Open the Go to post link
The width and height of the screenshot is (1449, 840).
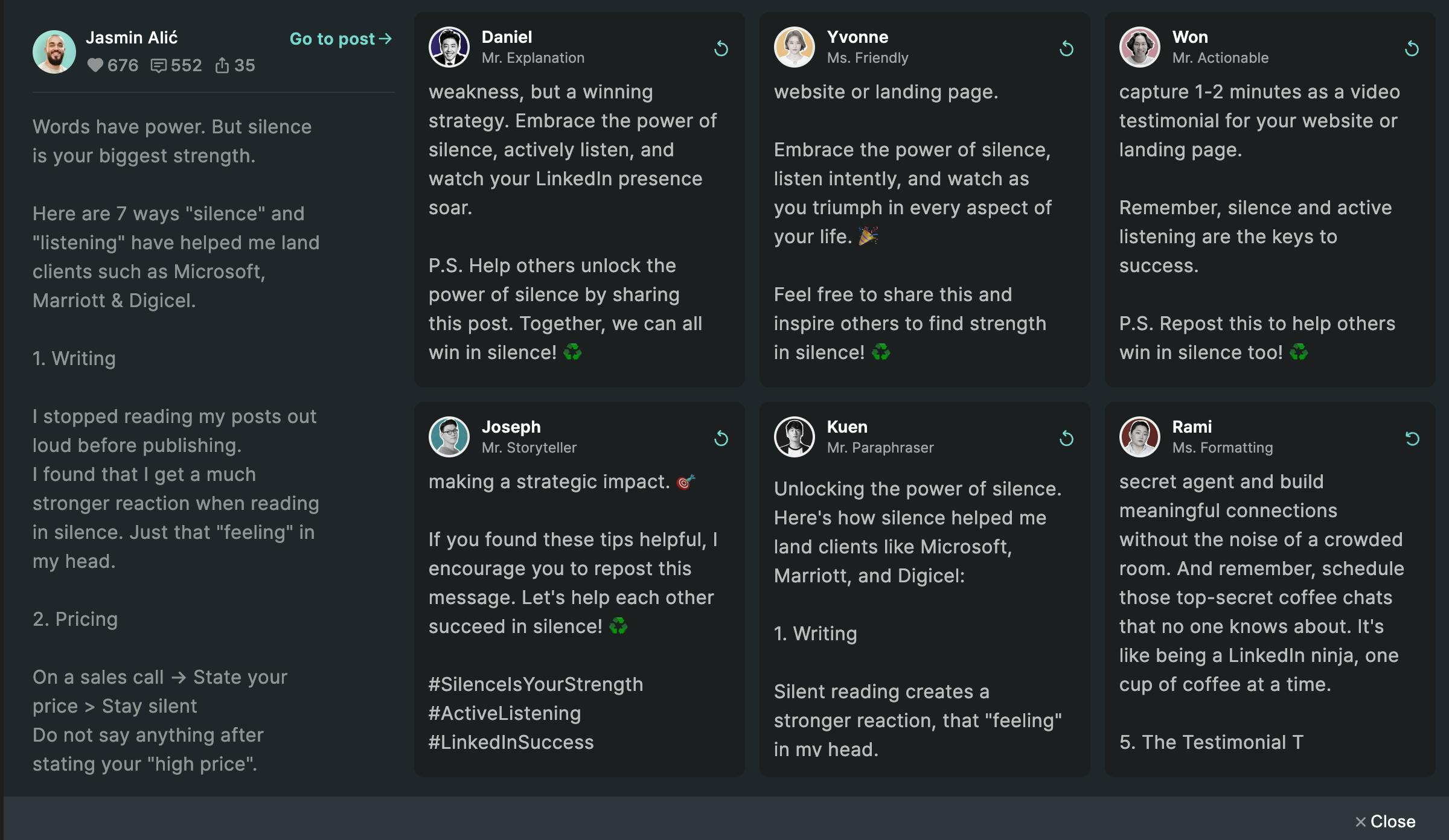(x=341, y=39)
